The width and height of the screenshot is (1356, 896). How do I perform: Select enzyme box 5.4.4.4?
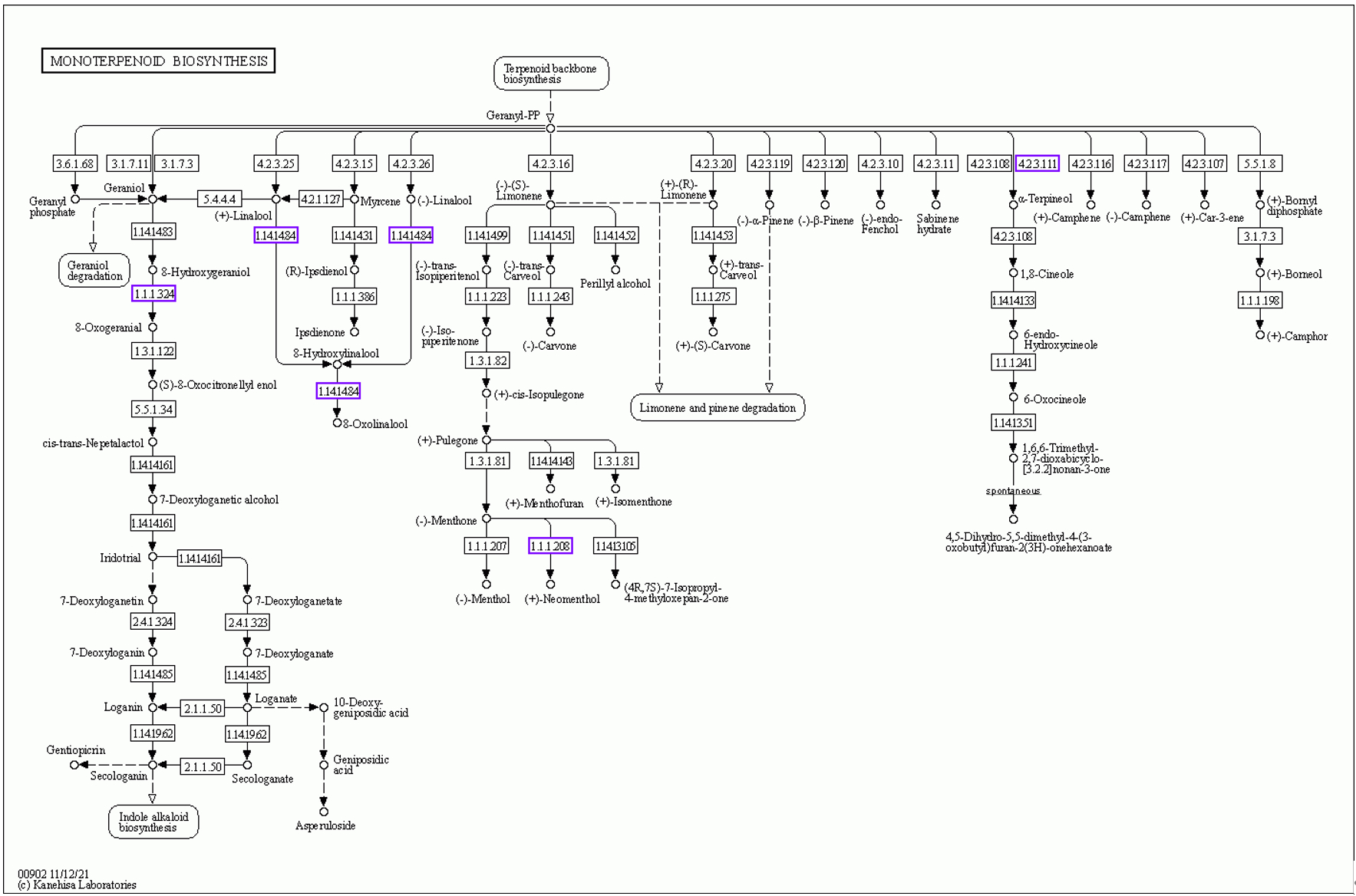click(219, 199)
